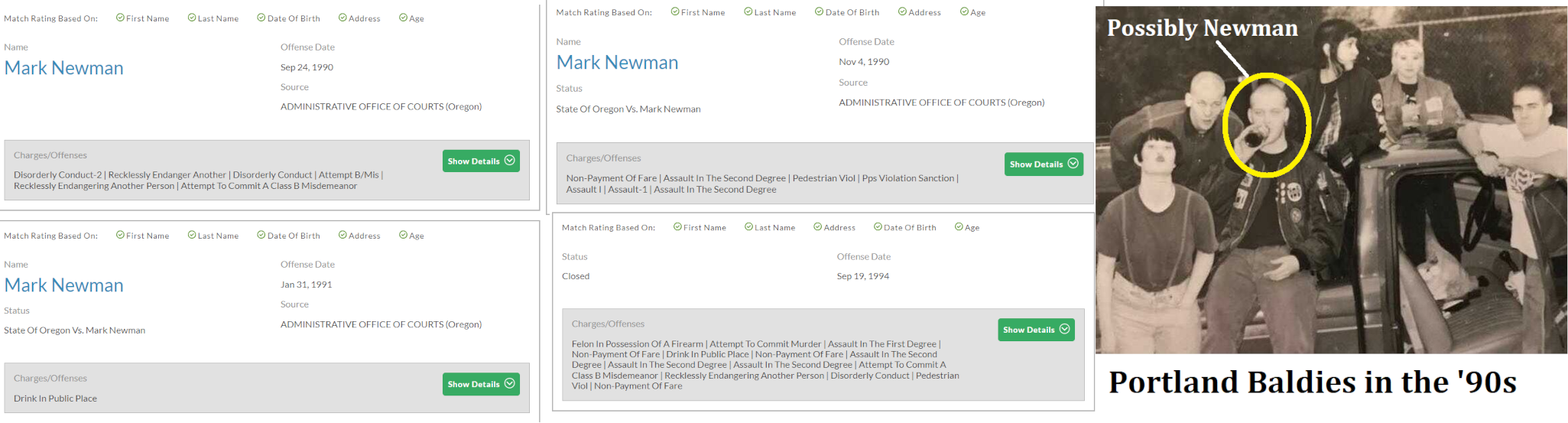This screenshot has width=1568, height=423.
Task: Toggle Age checkmark in Sep 19, 1994 record
Action: [x=959, y=227]
